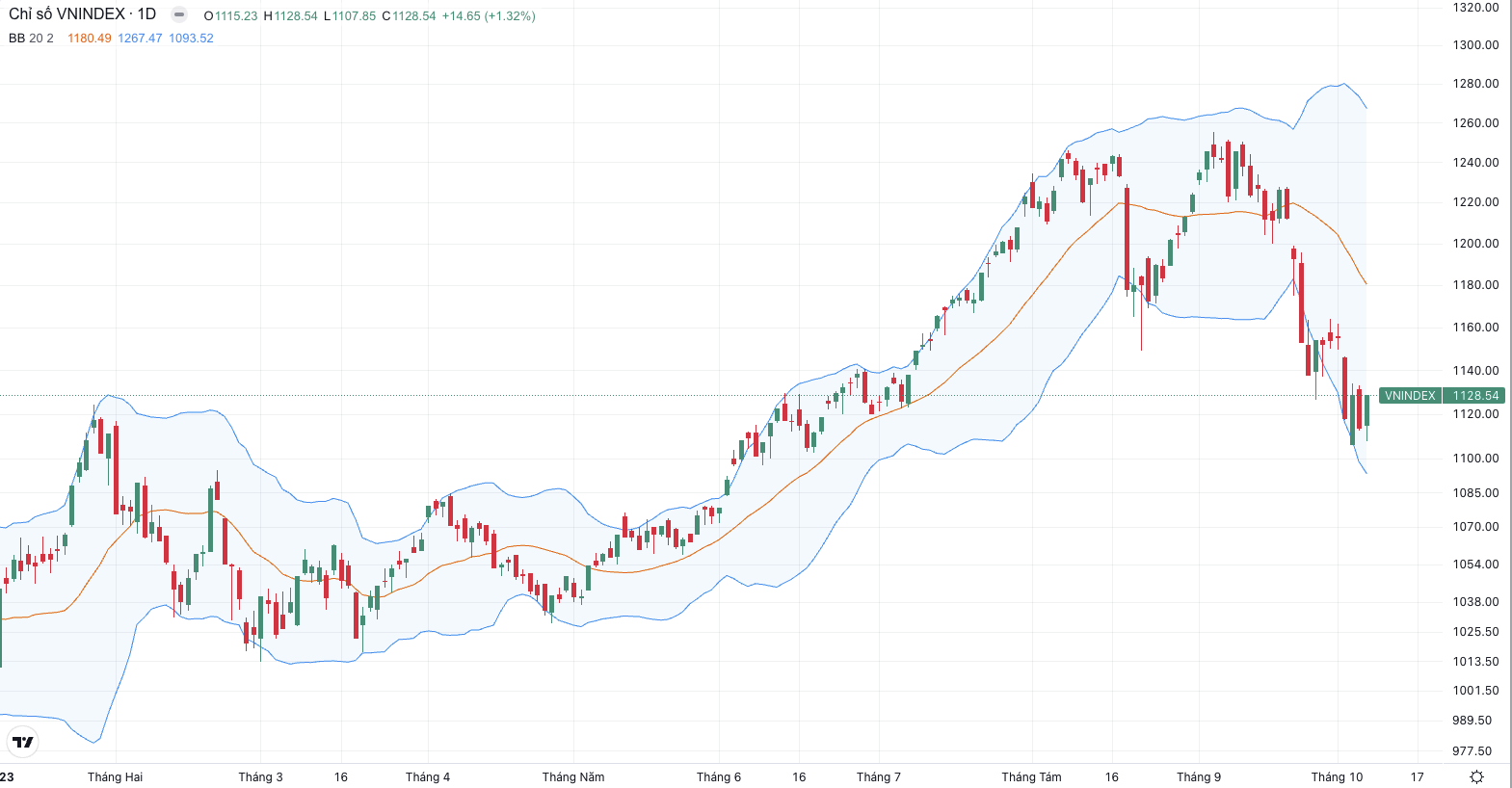Viewport: 1512px width, 788px height.
Task: Click the 1200.00 price scale label
Action: pyautogui.click(x=1475, y=244)
